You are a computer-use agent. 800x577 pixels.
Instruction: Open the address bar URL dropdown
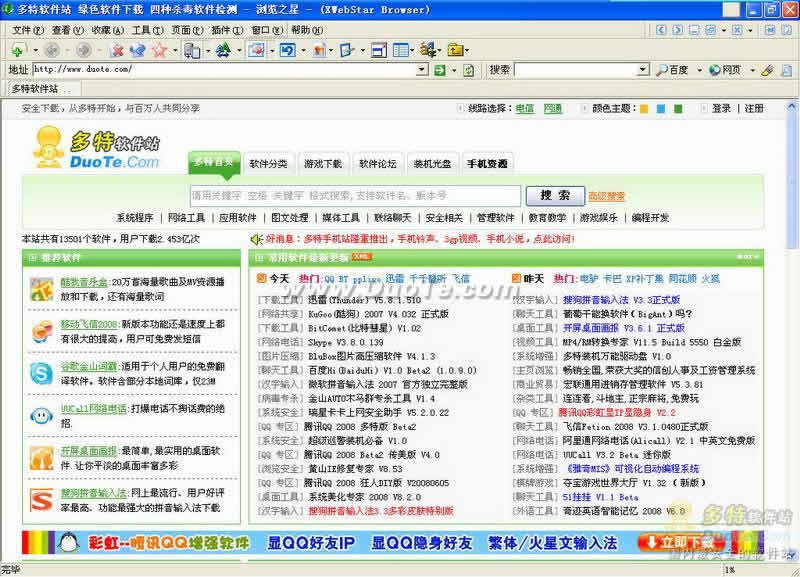pyautogui.click(x=422, y=70)
